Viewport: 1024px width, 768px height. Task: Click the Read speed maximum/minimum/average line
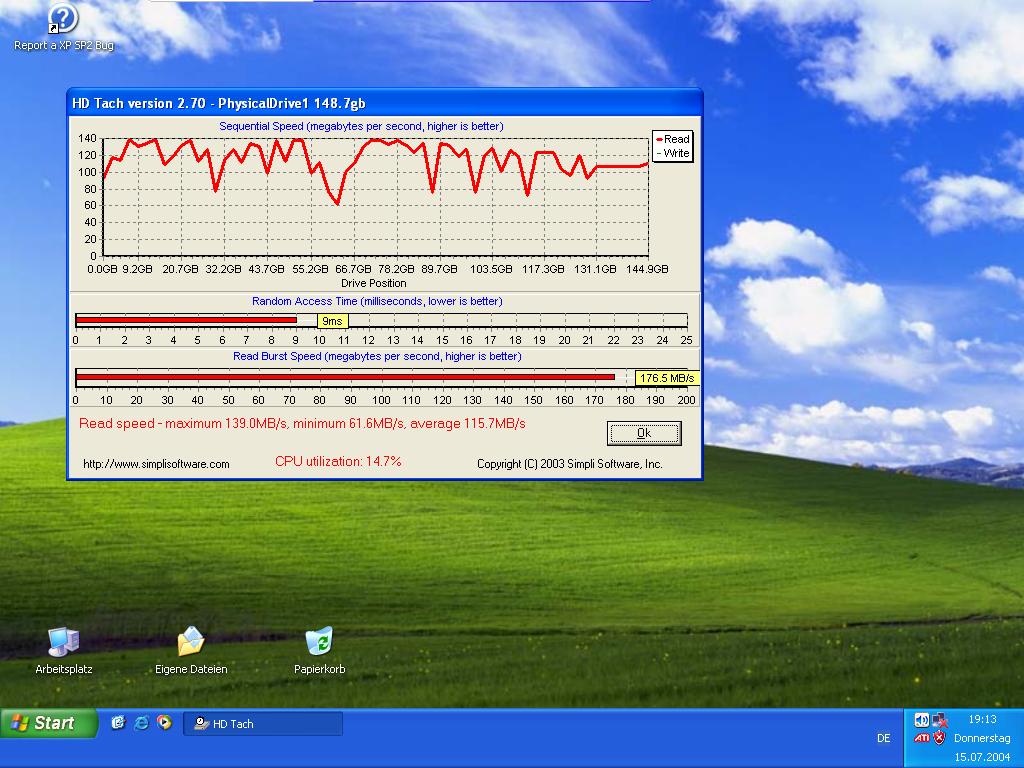[302, 423]
